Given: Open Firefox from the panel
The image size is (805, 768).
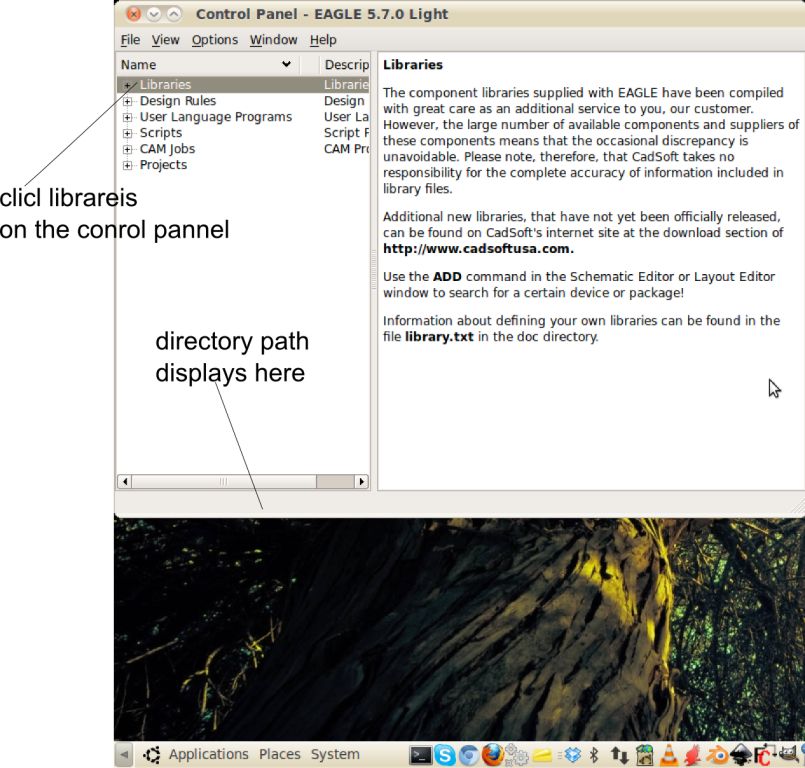Looking at the screenshot, I should (492, 755).
